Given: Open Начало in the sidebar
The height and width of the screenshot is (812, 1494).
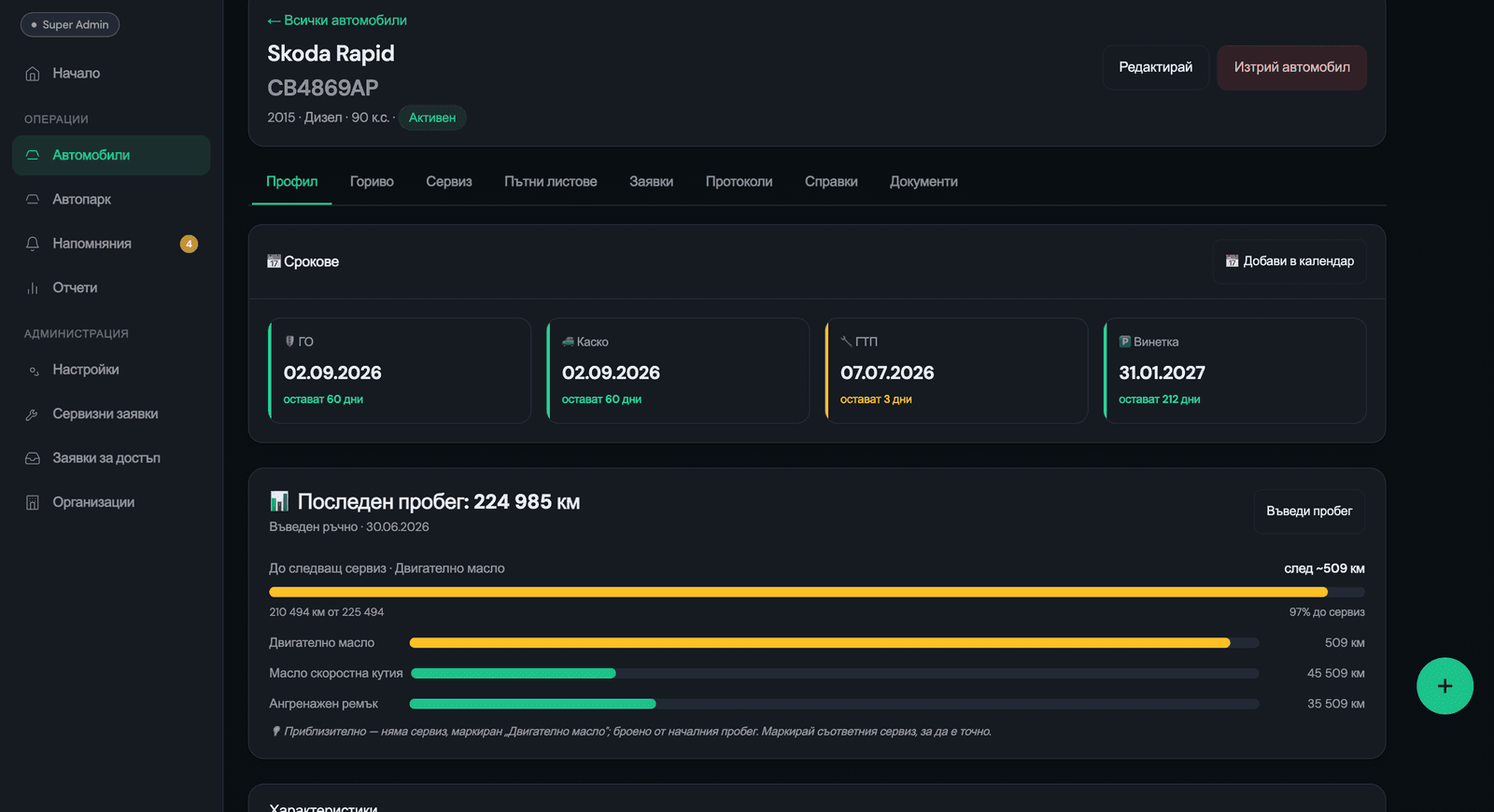Looking at the screenshot, I should [111, 74].
